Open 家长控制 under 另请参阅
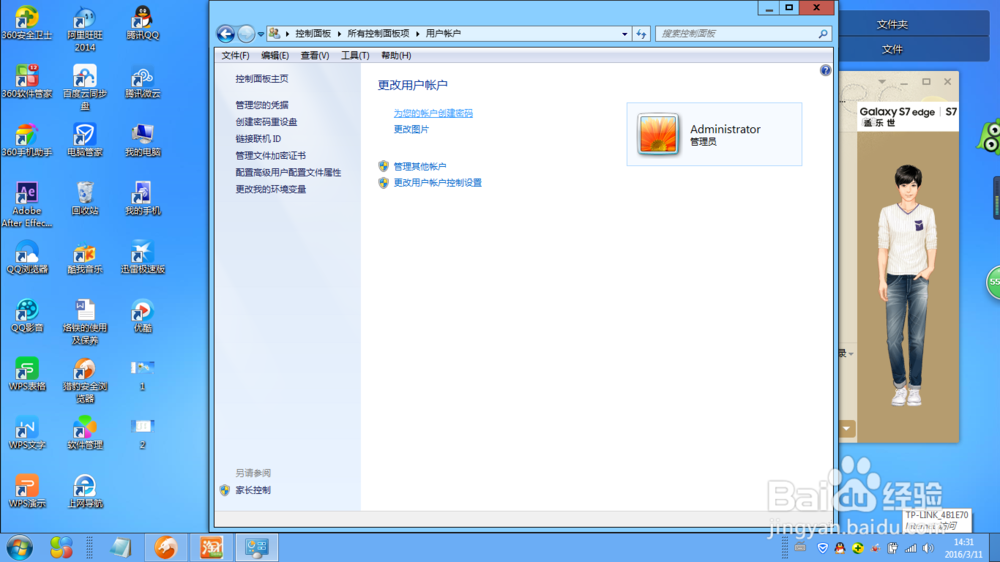This screenshot has width=1000, height=562. (253, 490)
